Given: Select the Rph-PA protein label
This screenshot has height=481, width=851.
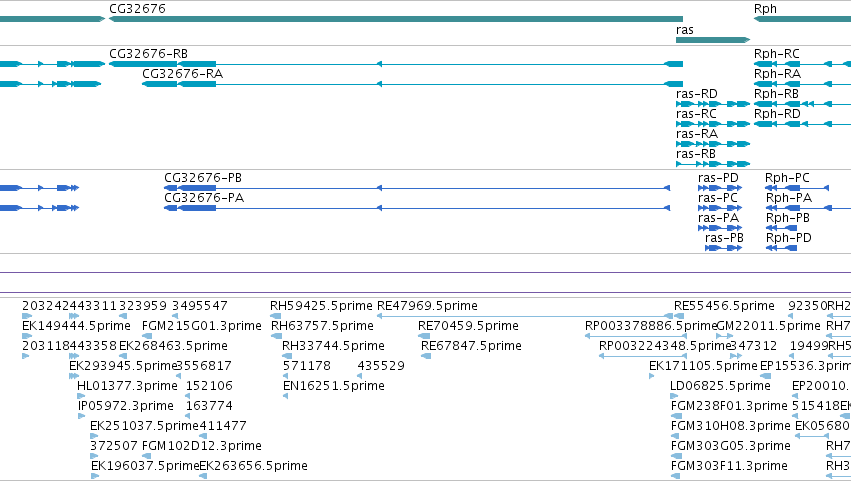Looking at the screenshot, I should tap(789, 198).
